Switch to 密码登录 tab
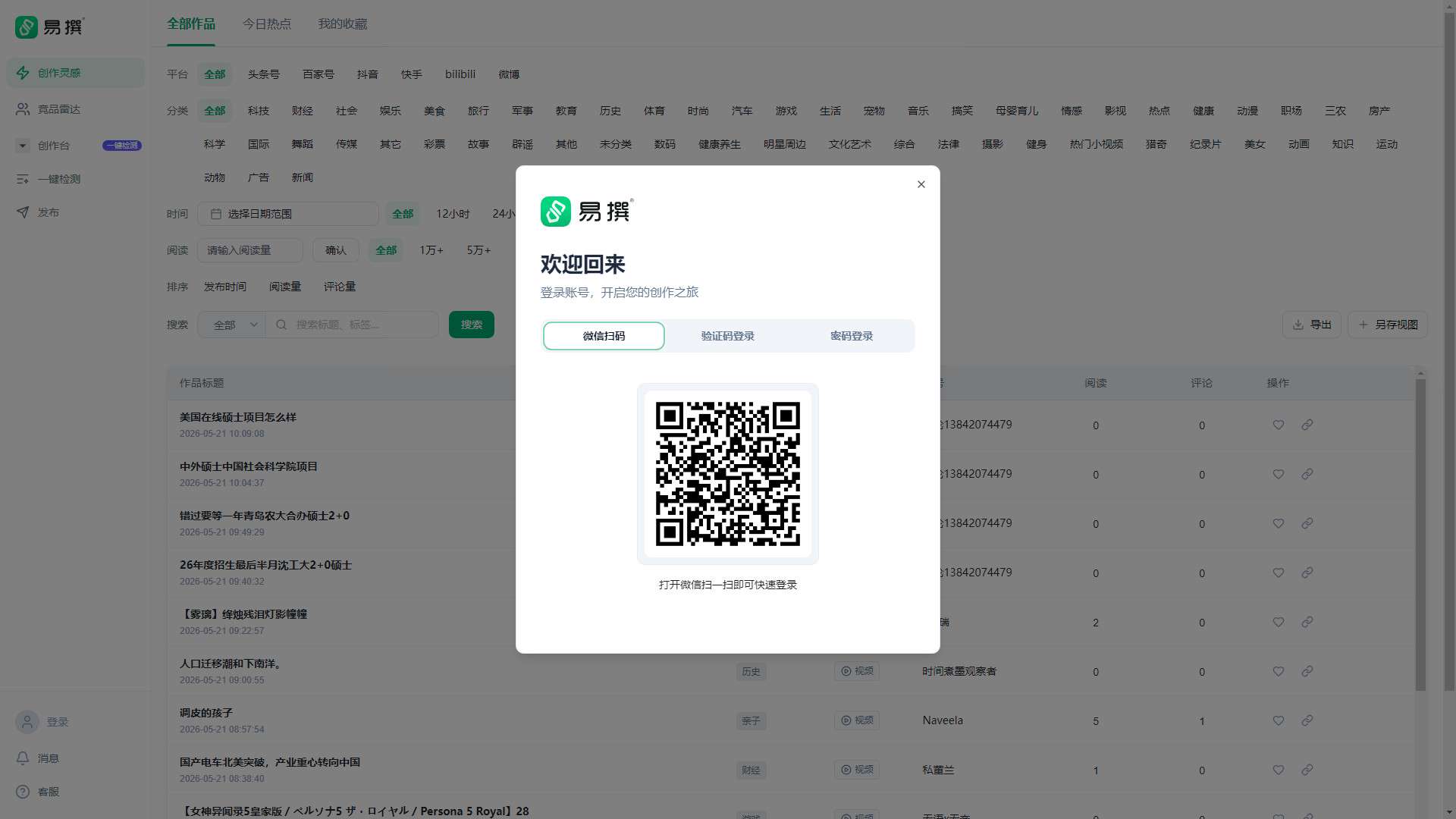The height and width of the screenshot is (819, 1456). (851, 336)
